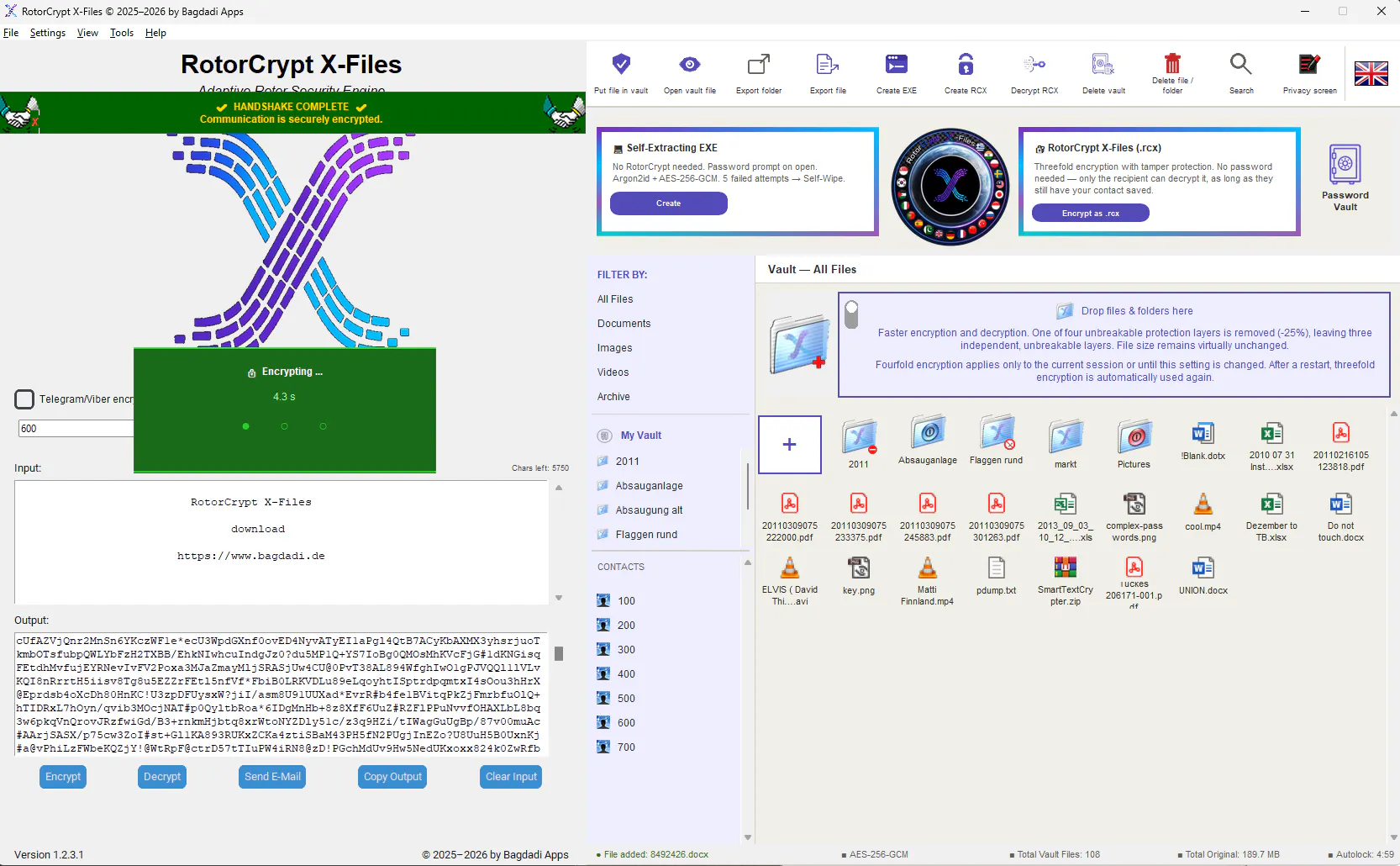Viewport: 1400px width, 866px height.
Task: Select the Create EXE toolbar icon
Action: (x=897, y=64)
